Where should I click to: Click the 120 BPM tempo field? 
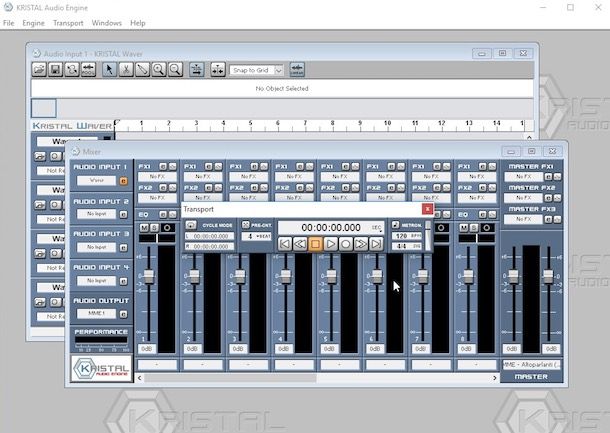[407, 236]
